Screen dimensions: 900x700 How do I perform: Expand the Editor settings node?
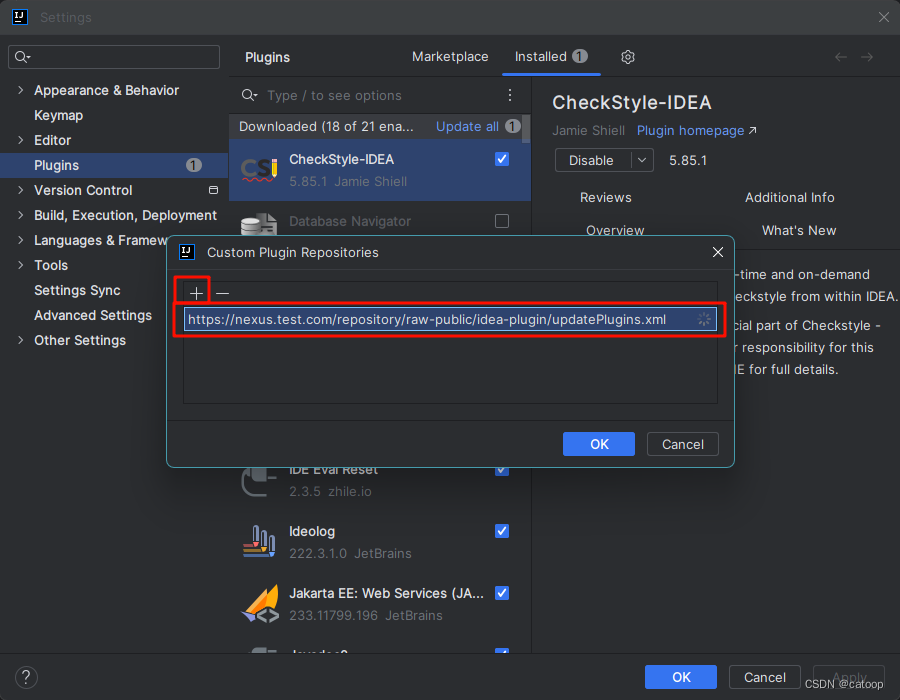point(21,140)
